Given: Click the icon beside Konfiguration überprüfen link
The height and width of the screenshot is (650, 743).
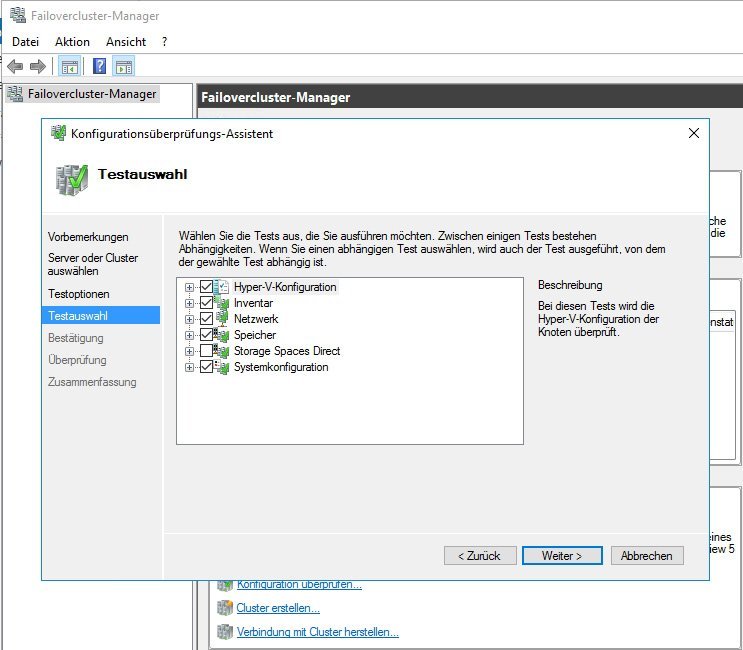Looking at the screenshot, I should (225, 586).
